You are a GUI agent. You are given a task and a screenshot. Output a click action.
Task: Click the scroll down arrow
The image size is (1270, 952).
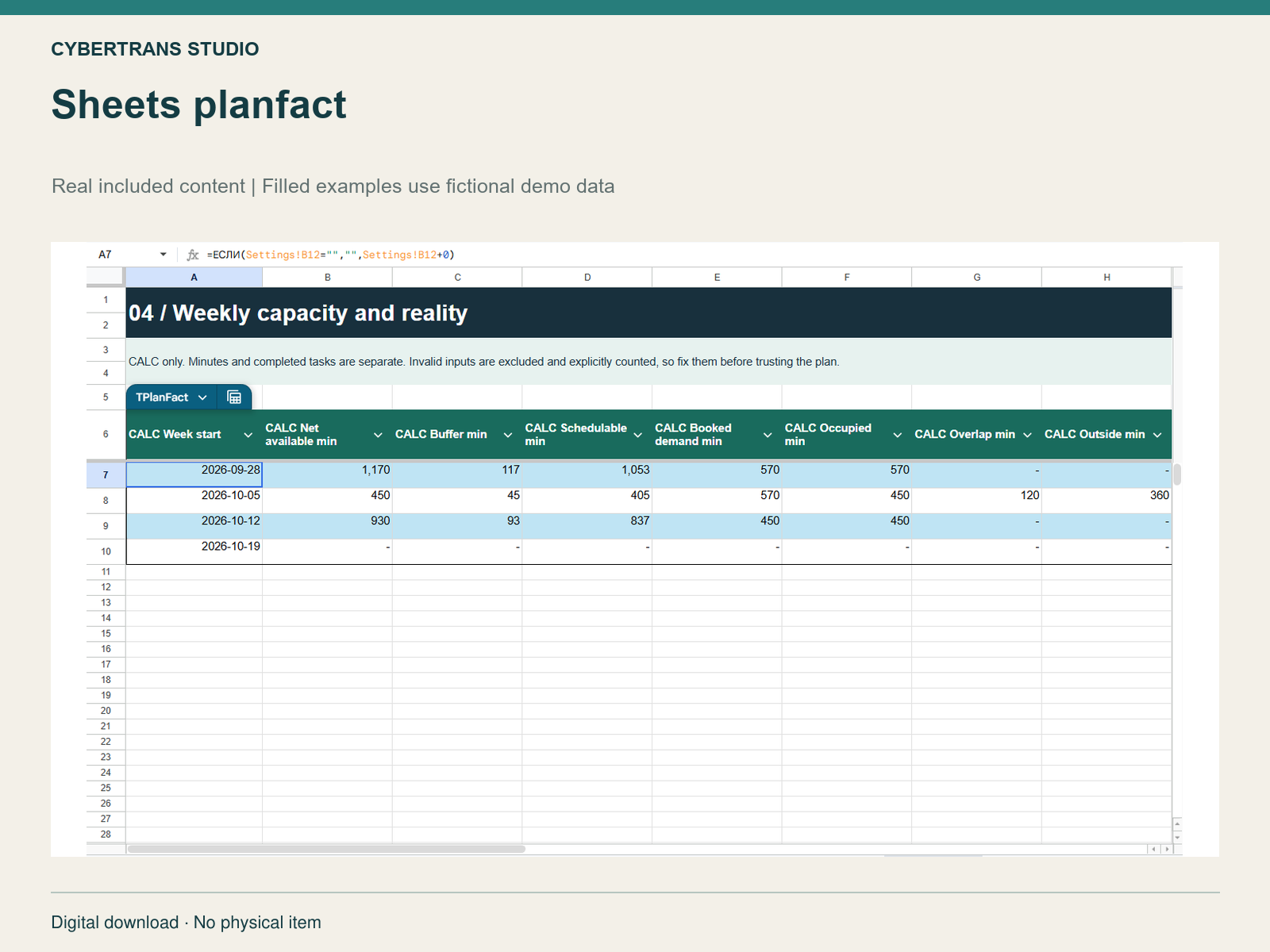tap(1177, 837)
